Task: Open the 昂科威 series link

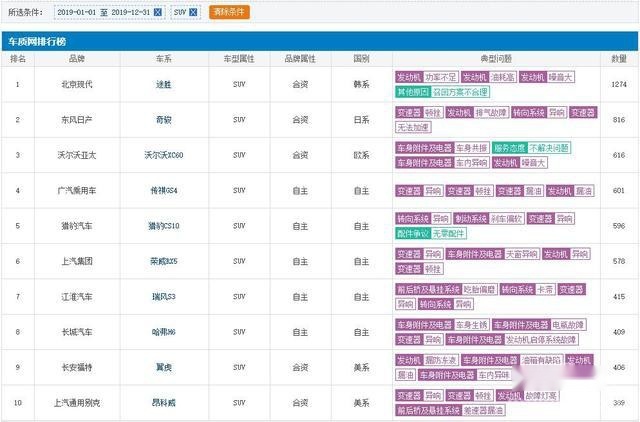Action: [x=164, y=403]
